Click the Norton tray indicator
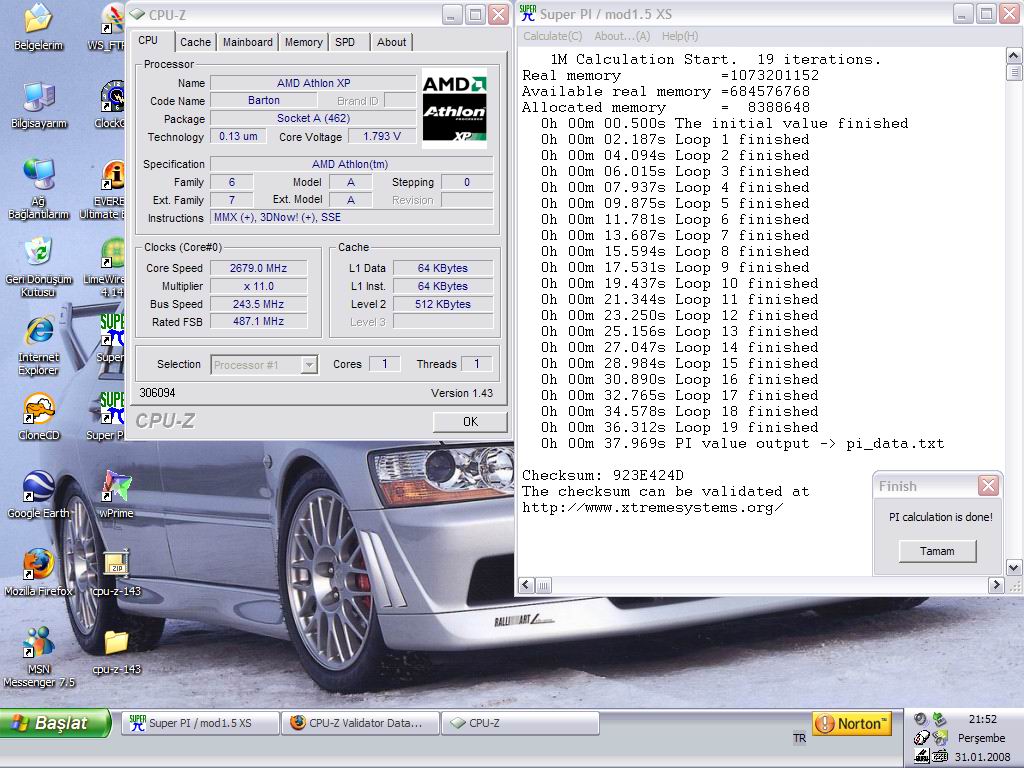The width and height of the screenshot is (1024, 768). tap(853, 723)
